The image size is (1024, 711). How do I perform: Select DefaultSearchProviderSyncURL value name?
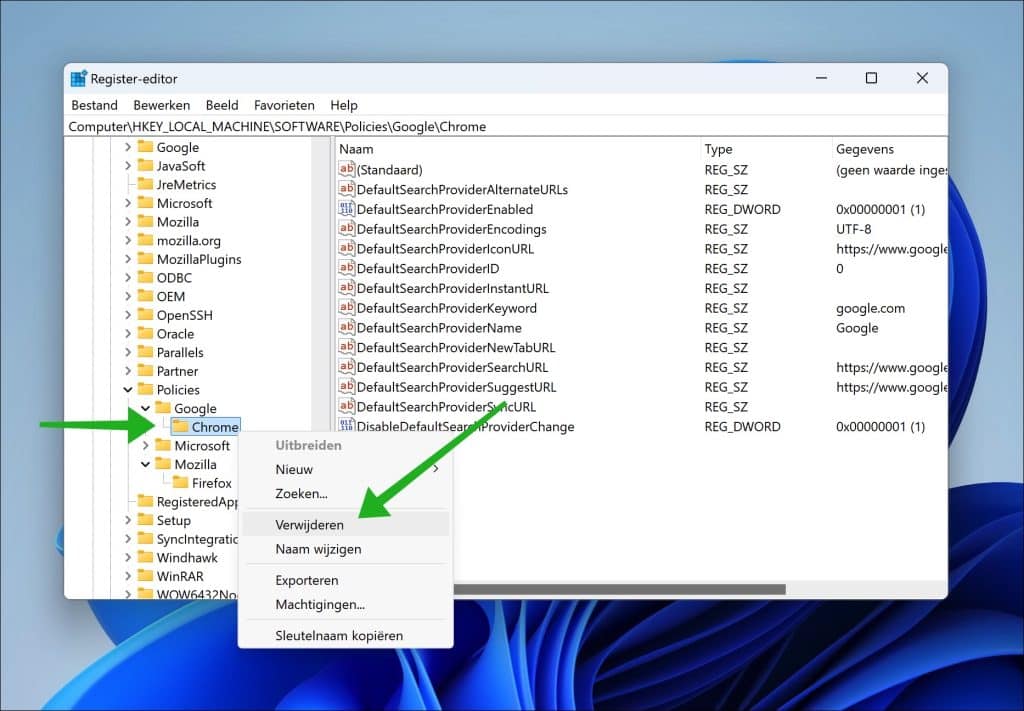(446, 407)
